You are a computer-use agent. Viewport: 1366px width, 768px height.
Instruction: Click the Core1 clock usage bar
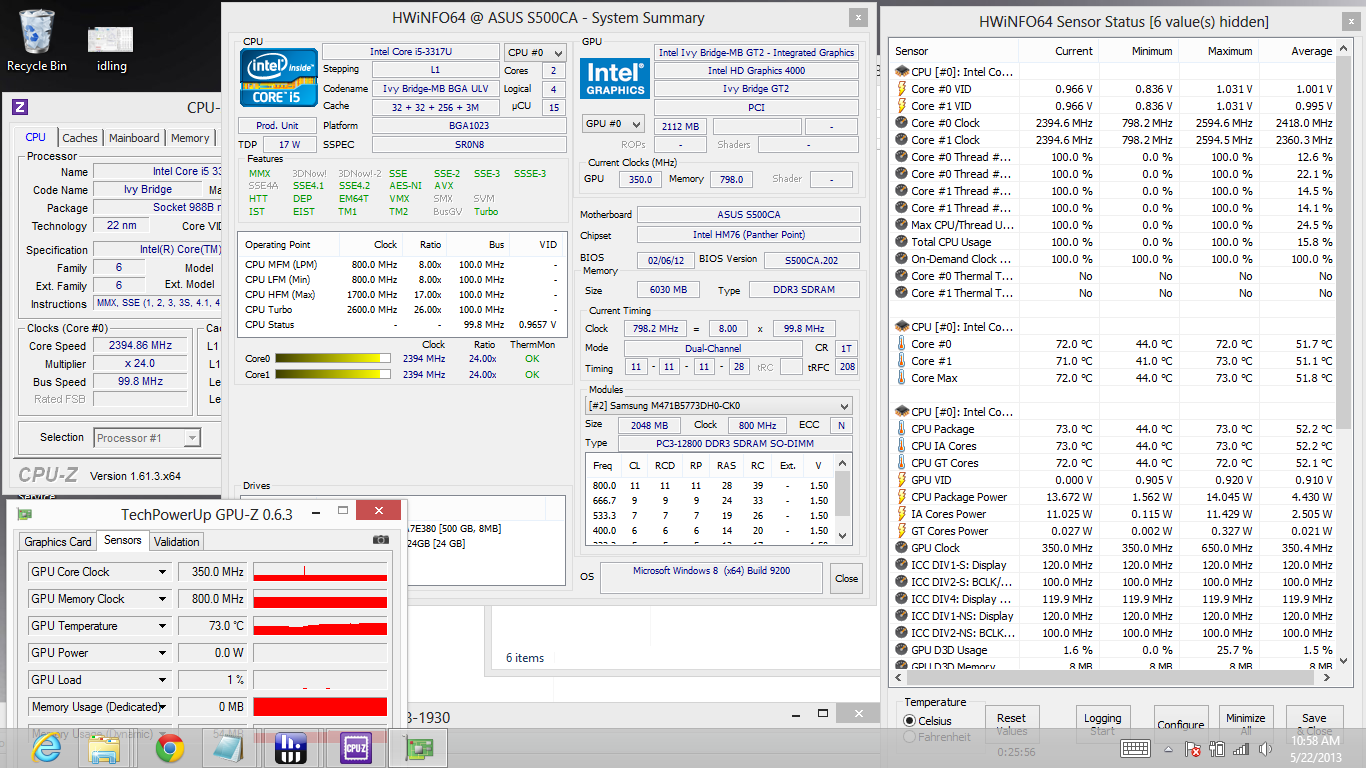(333, 375)
